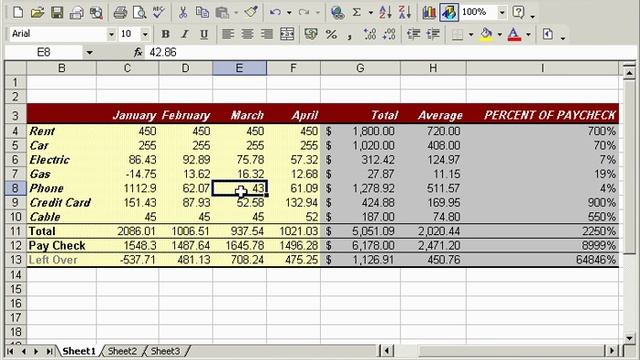Select column E header
The width and height of the screenshot is (640, 360).
(240, 68)
